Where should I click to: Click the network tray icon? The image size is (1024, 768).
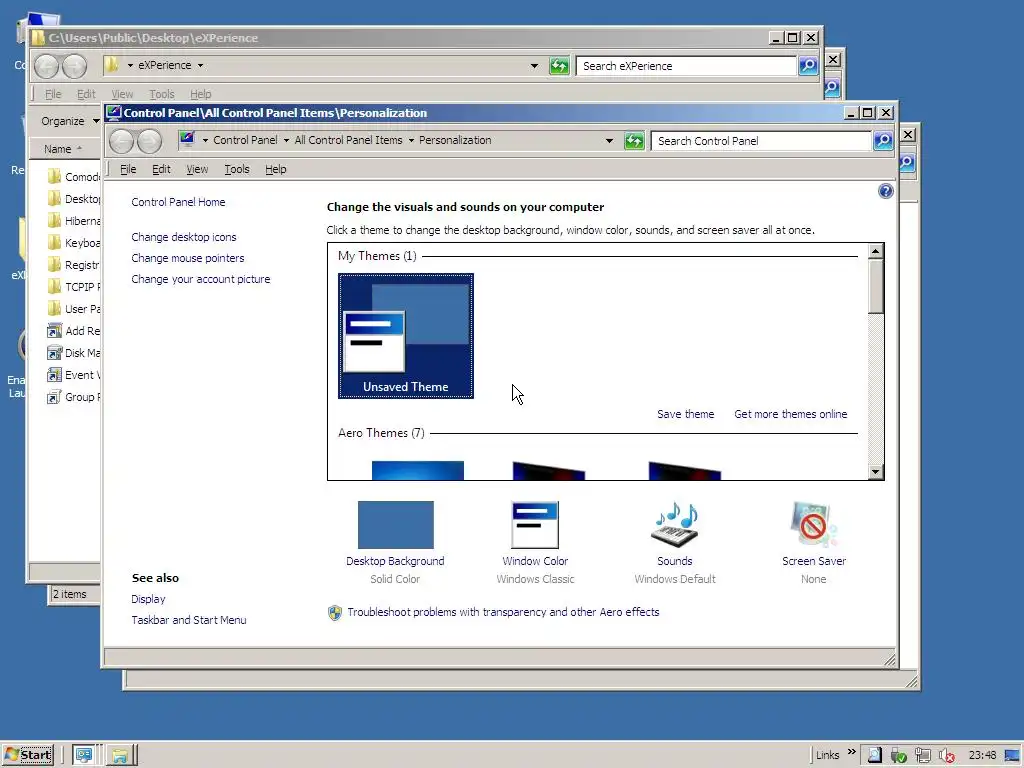(923, 756)
